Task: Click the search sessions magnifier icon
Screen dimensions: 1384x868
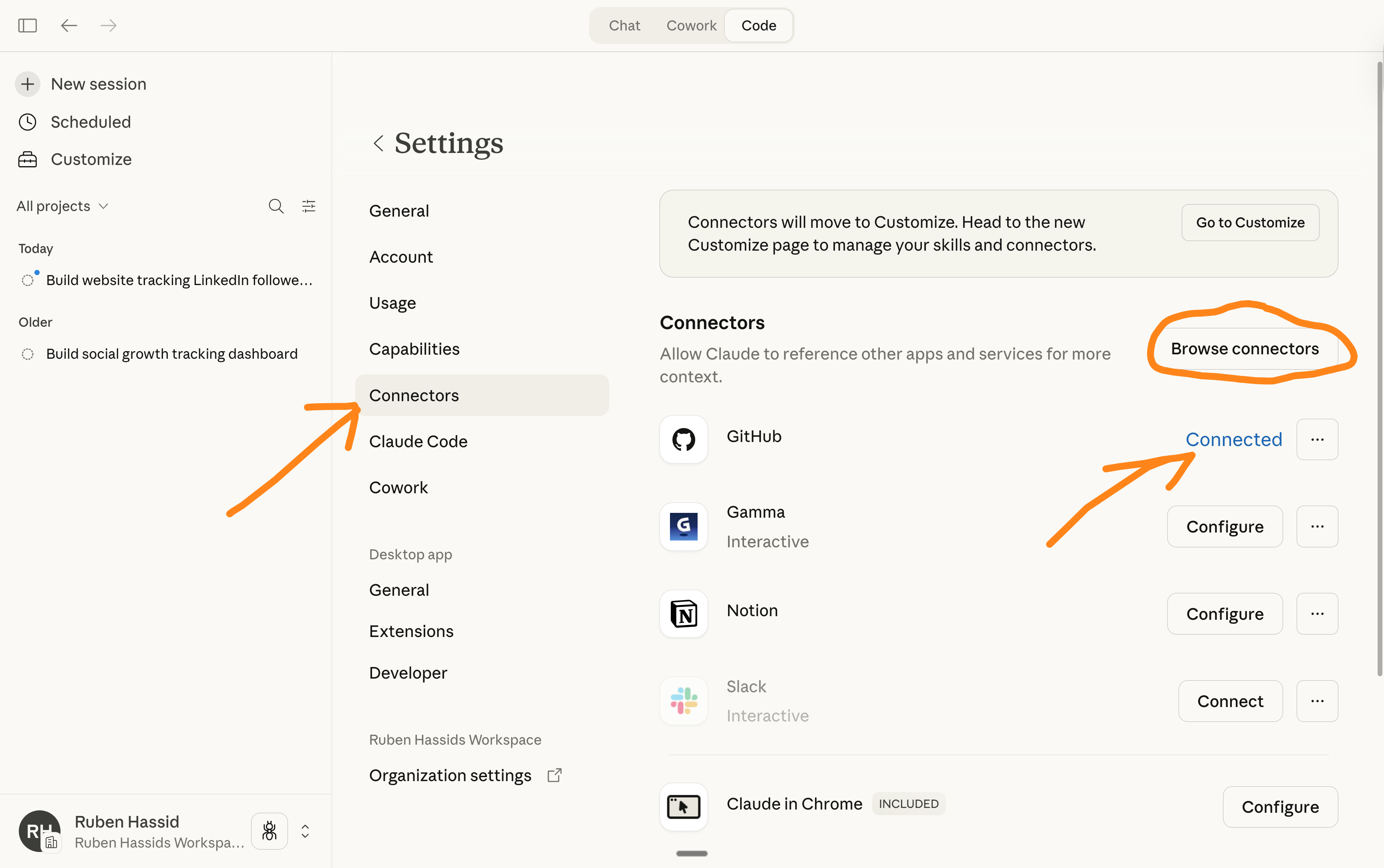Action: (x=276, y=206)
